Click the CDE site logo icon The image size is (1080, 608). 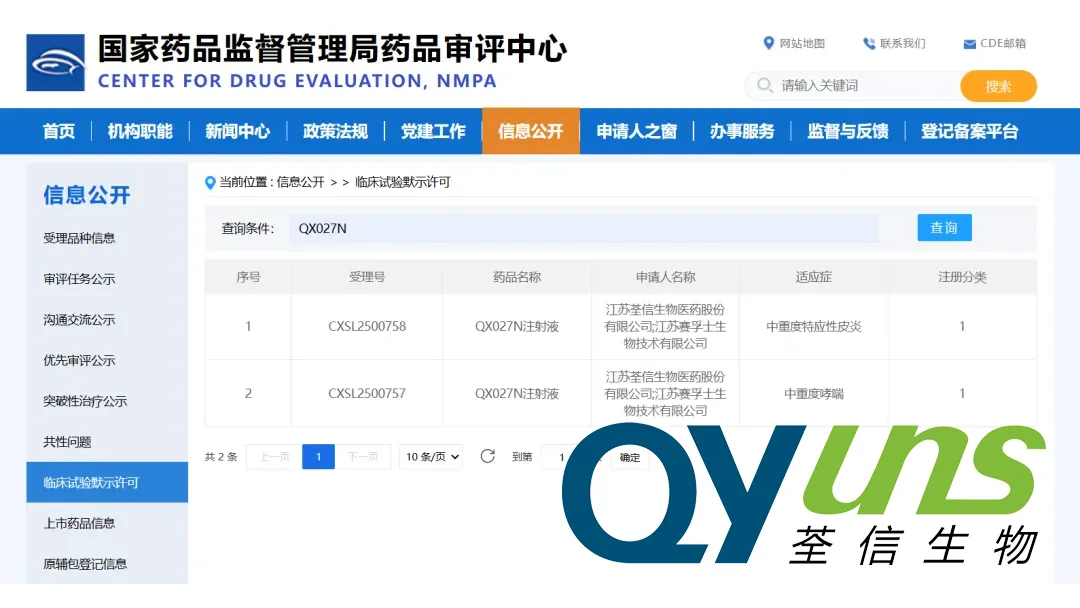(56, 62)
